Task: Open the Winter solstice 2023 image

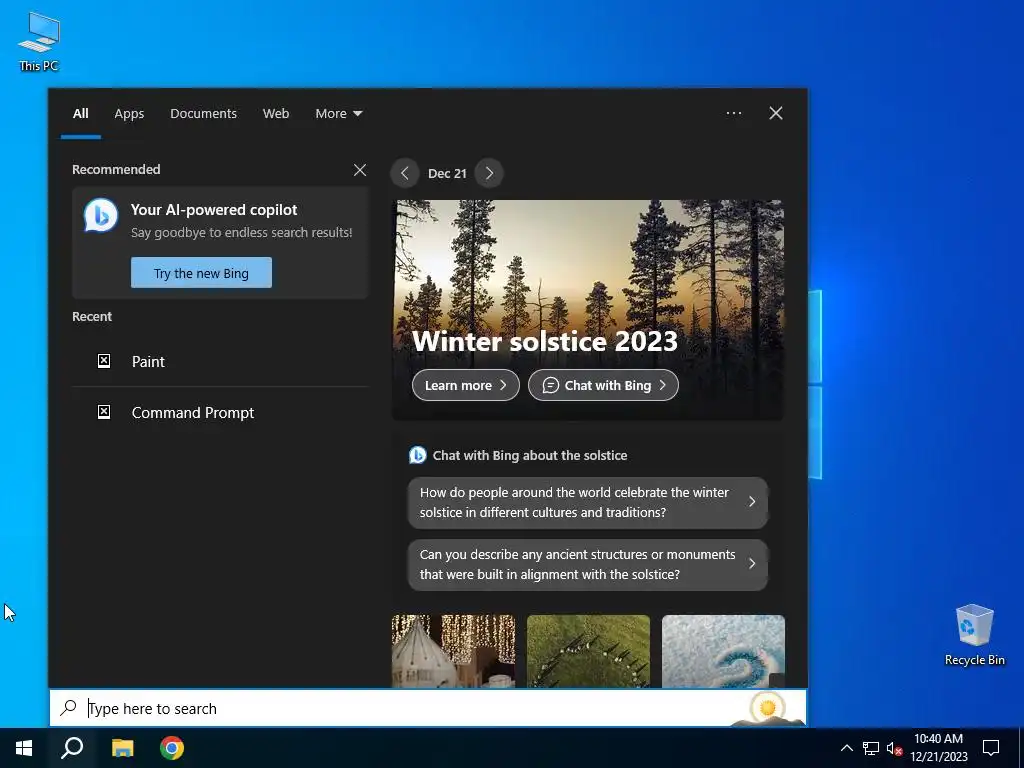Action: click(588, 310)
